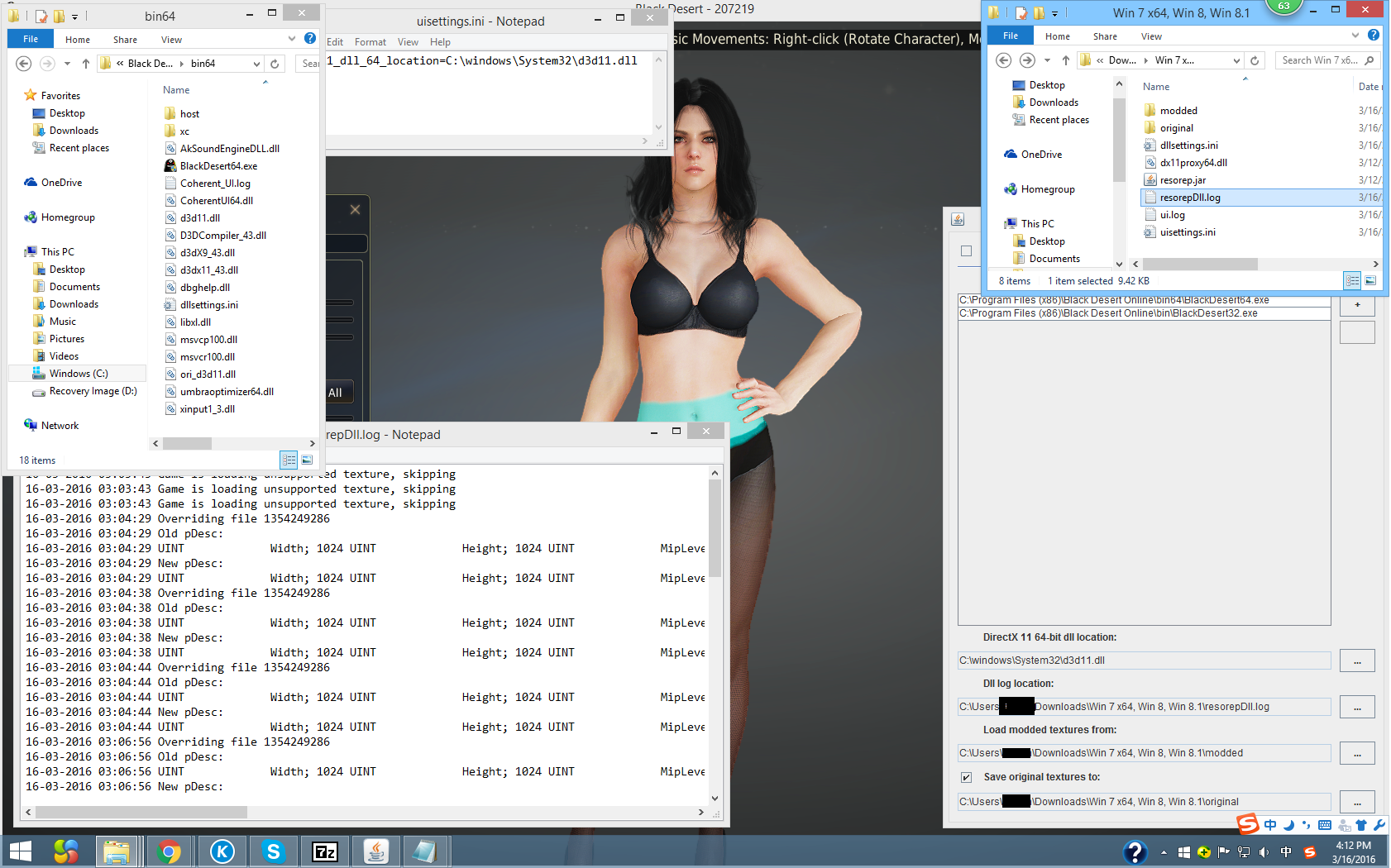Screen dimensions: 1391x868
Task: Expand the address bar dropdown in bin64 window
Action: pyautogui.click(x=257, y=64)
